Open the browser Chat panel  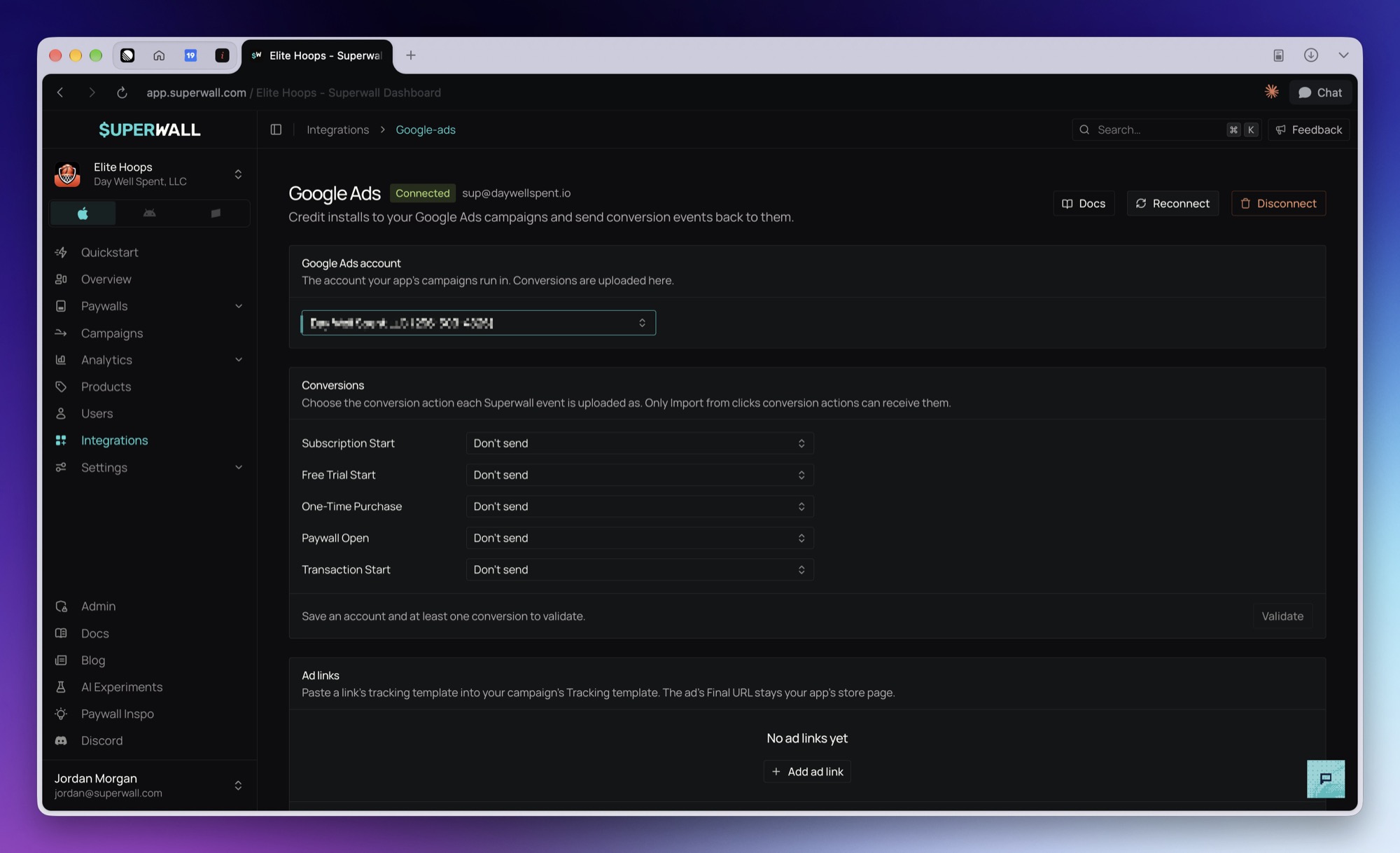coord(1320,92)
